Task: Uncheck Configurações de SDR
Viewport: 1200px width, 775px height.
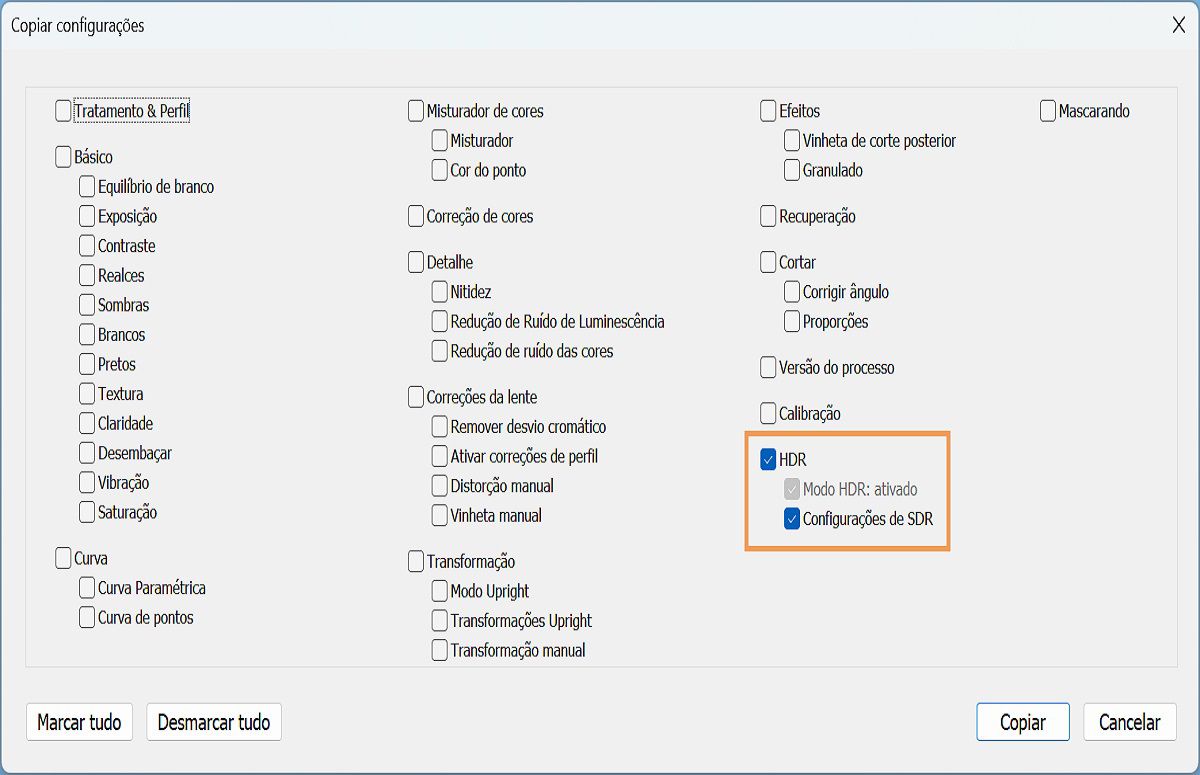Action: [791, 519]
